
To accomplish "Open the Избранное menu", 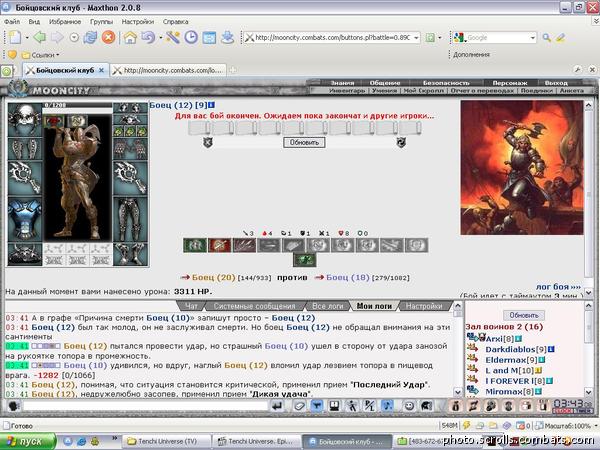I will [x=65, y=22].
